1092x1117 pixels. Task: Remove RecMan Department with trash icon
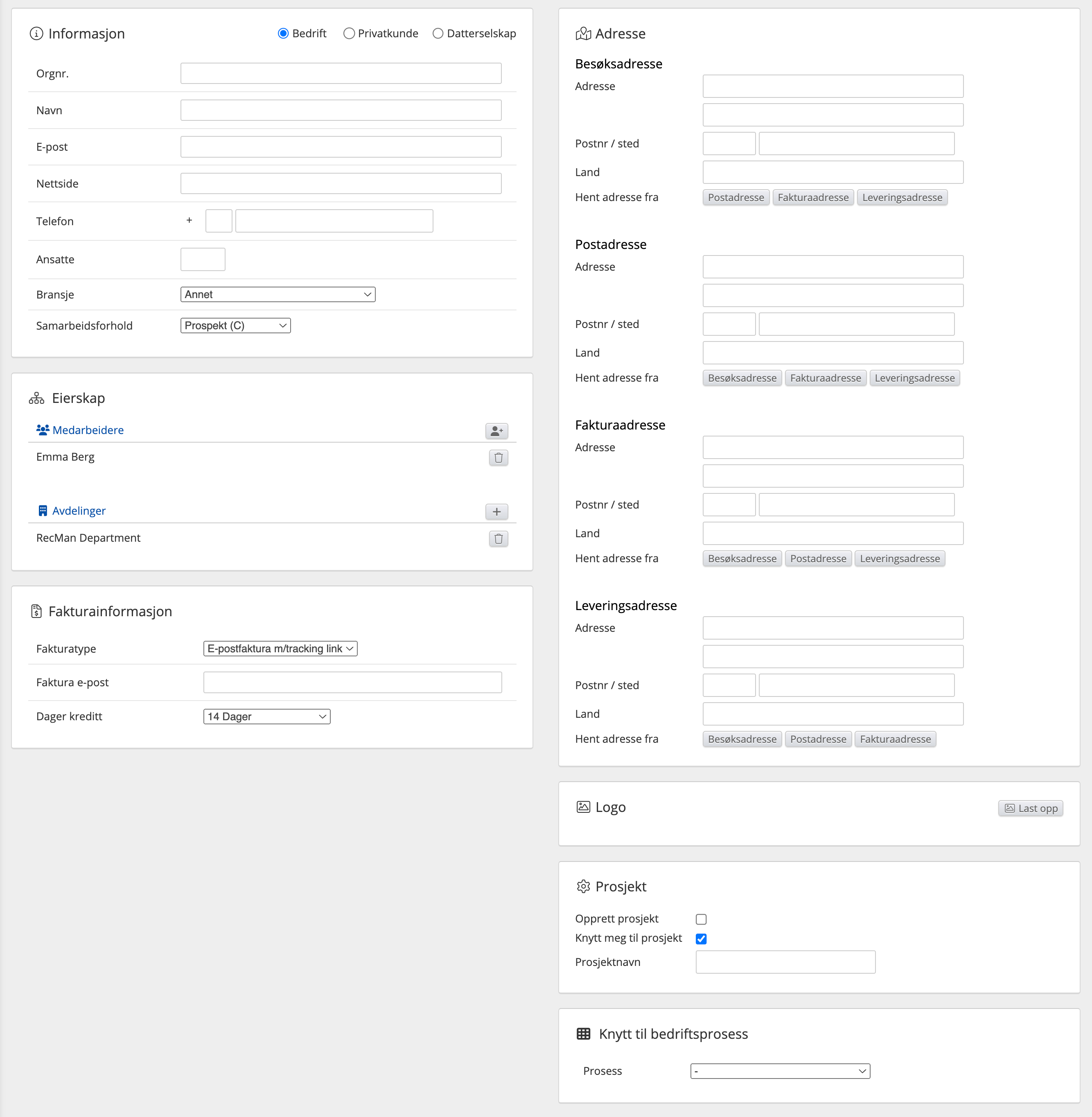498,539
